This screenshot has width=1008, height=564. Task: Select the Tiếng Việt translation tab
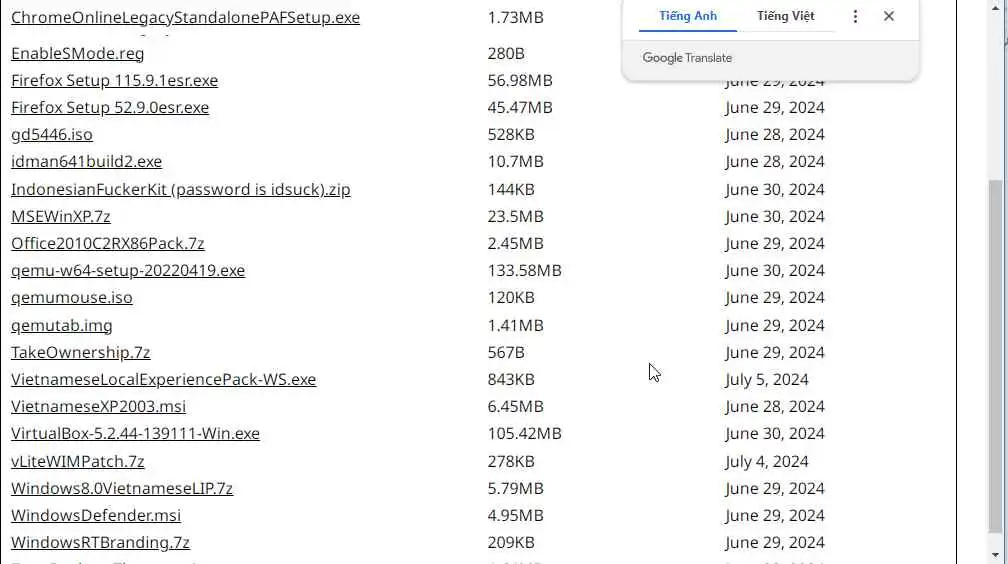[785, 16]
